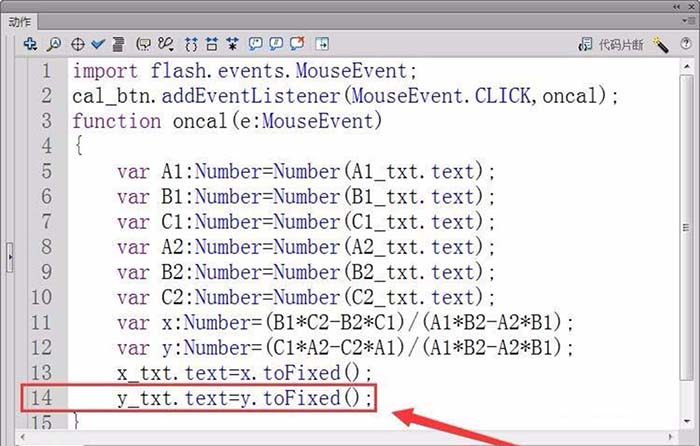The height and width of the screenshot is (446, 700).
Task: Click the closing brace on line 15
Action: pyautogui.click(x=77, y=421)
